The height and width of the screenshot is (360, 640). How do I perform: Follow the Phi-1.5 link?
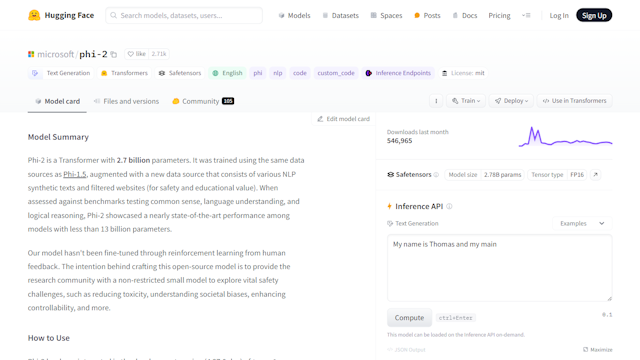click(x=75, y=174)
